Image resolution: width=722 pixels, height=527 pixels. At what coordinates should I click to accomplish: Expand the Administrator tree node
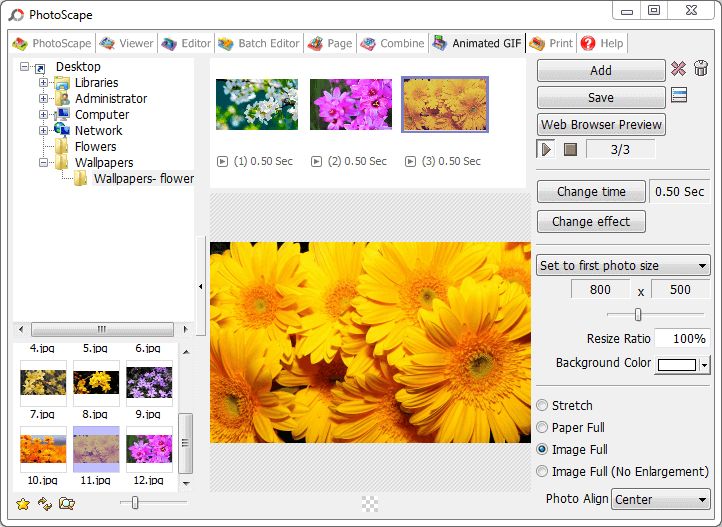43,98
